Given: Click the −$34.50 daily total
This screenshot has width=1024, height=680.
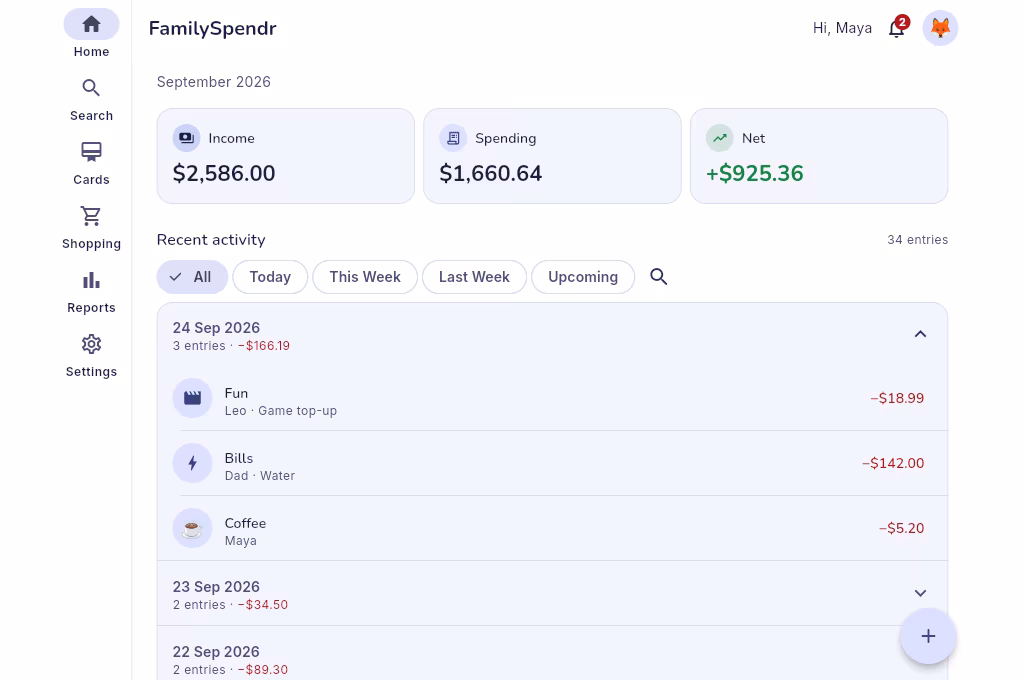Looking at the screenshot, I should (x=263, y=605).
